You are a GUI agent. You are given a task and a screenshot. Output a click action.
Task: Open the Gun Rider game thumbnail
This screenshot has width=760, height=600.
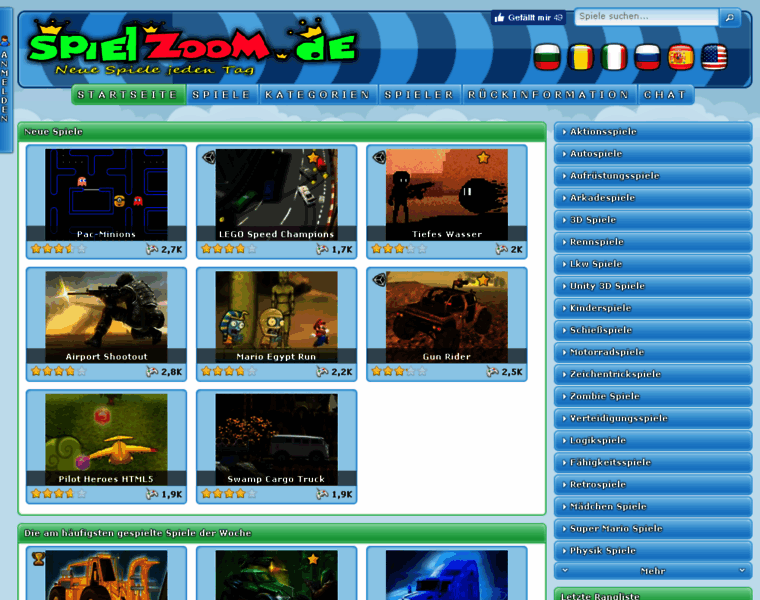click(447, 317)
